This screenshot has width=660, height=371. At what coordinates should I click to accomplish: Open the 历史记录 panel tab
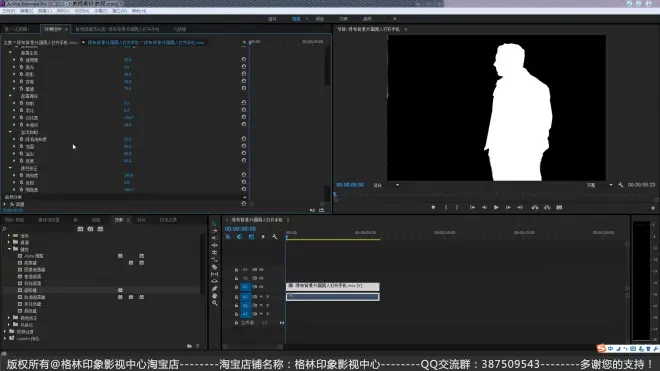[x=168, y=220]
